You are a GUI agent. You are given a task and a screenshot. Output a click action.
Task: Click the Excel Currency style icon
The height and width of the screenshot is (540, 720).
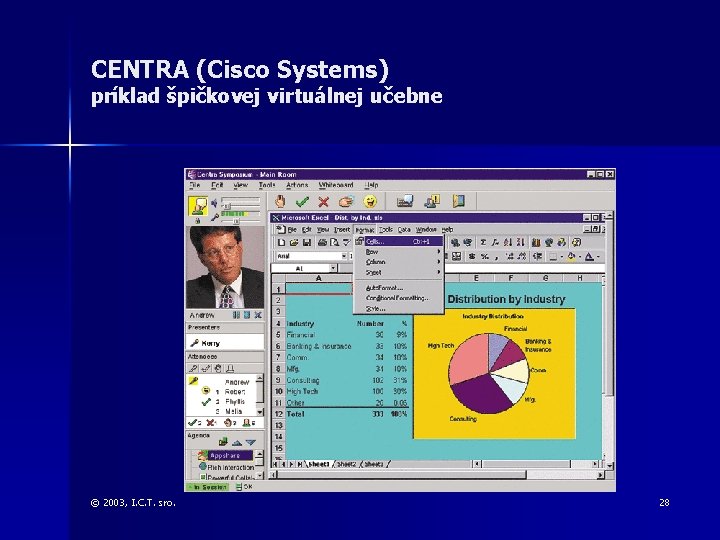pos(472,257)
